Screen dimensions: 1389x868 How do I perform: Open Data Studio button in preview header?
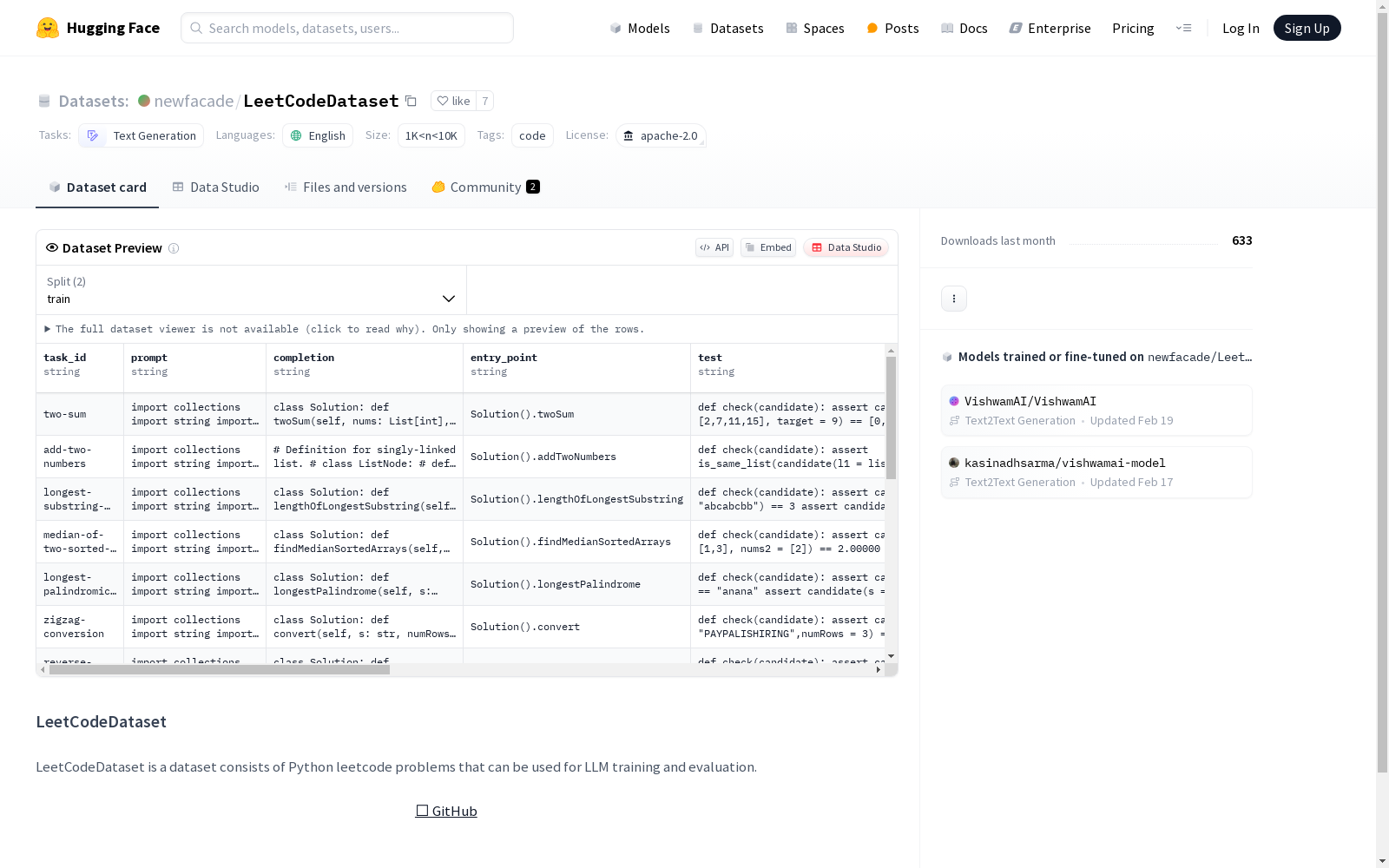click(846, 247)
